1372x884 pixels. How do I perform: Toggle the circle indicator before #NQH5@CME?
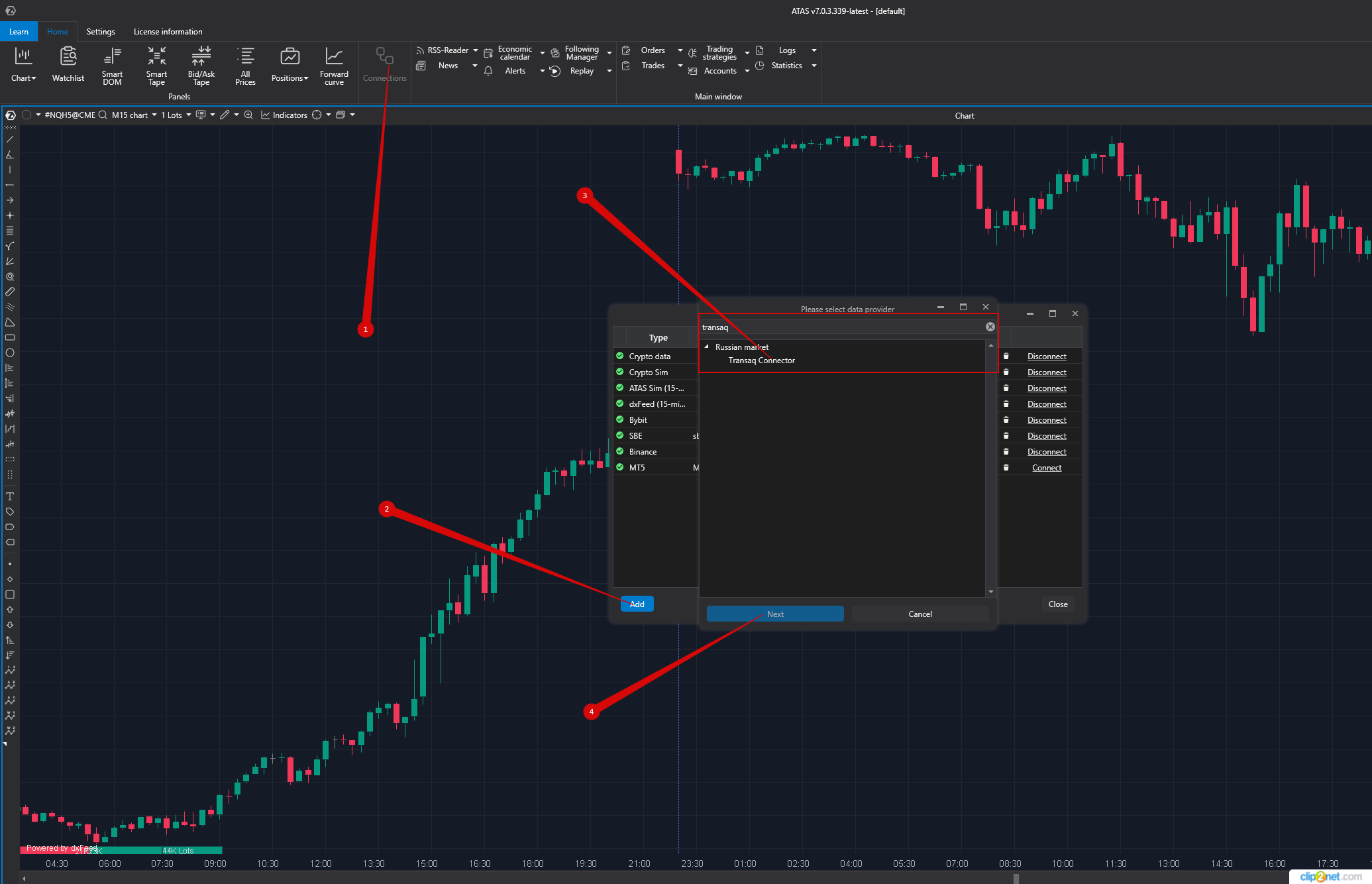(x=26, y=115)
